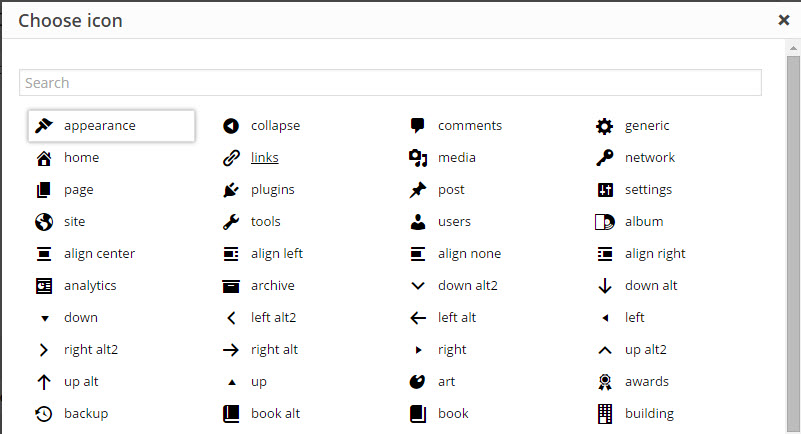Choose the home house icon

[x=44, y=158]
